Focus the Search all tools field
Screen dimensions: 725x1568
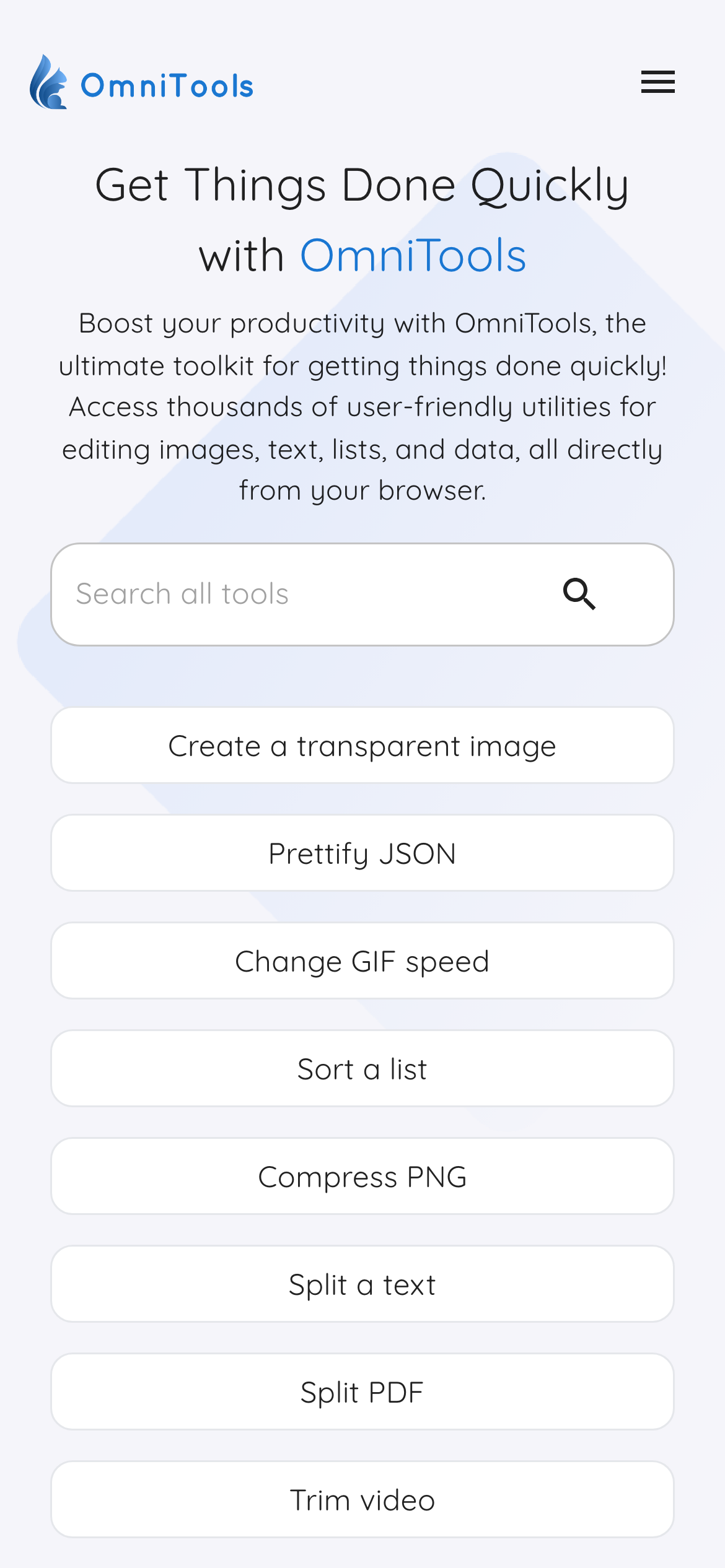(x=297, y=595)
